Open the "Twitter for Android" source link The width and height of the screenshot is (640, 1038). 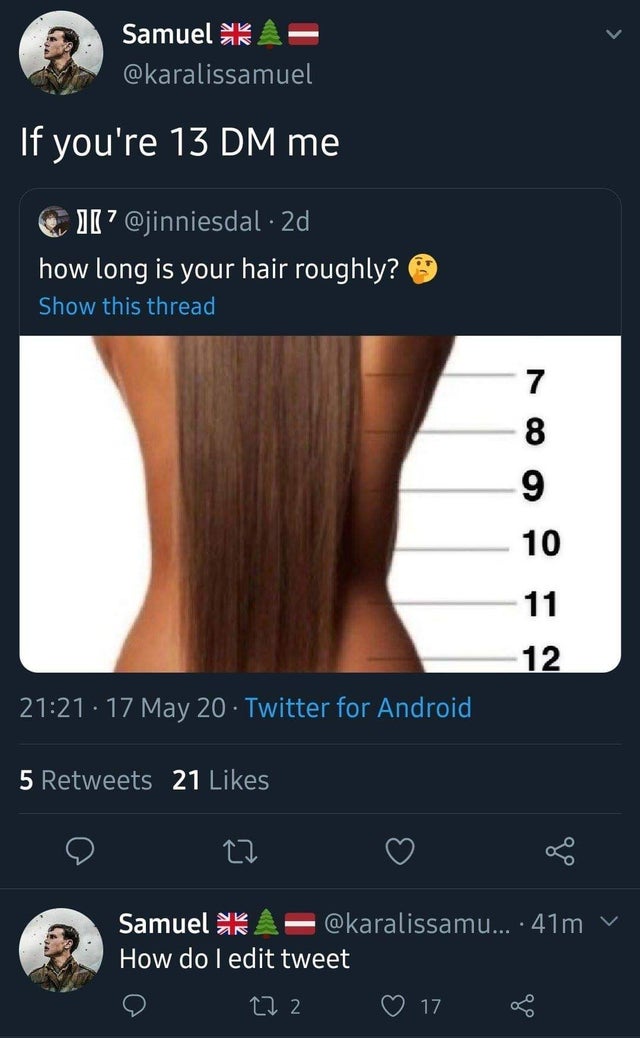358,708
